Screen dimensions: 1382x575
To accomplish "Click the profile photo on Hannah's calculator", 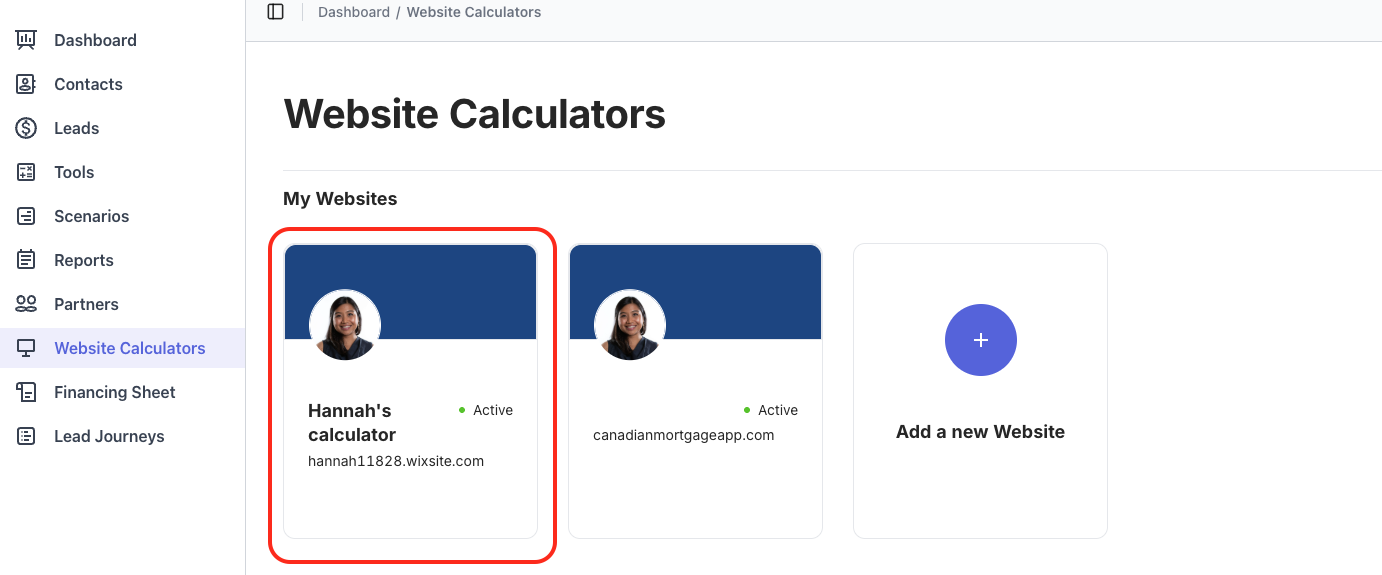I will click(345, 326).
